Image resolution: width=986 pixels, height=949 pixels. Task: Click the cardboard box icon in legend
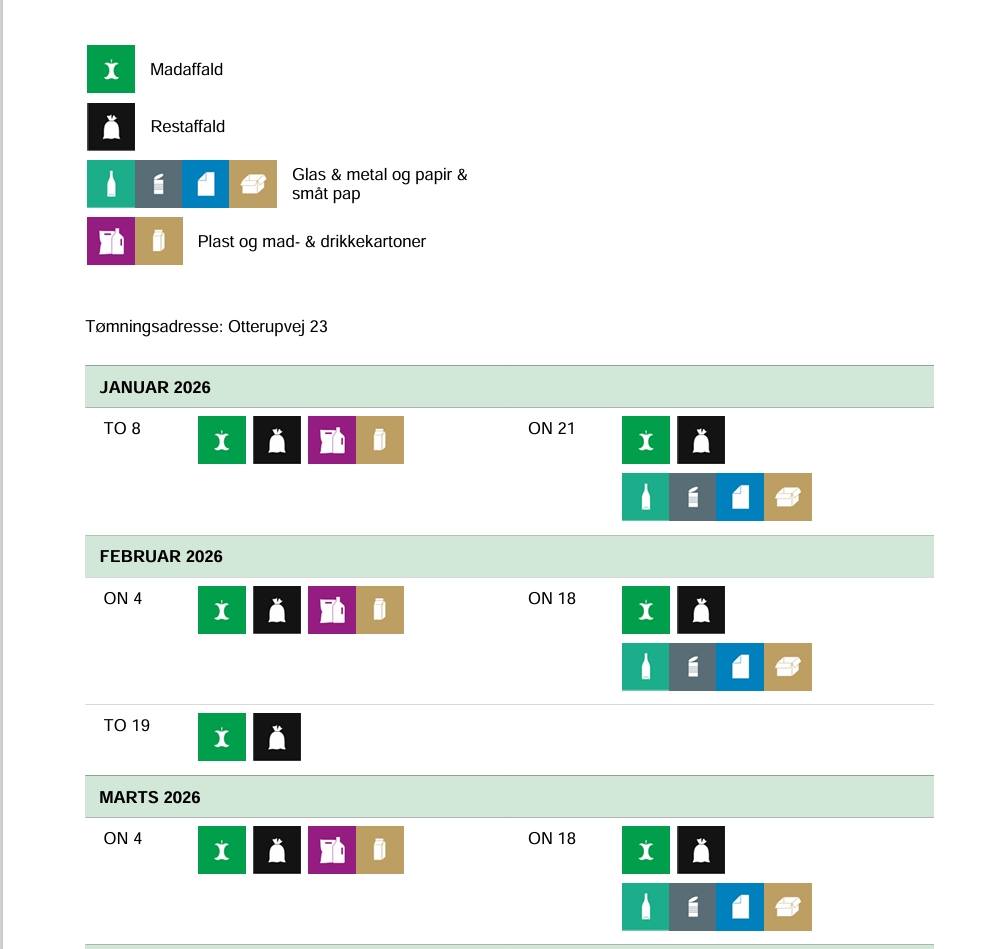click(x=253, y=184)
